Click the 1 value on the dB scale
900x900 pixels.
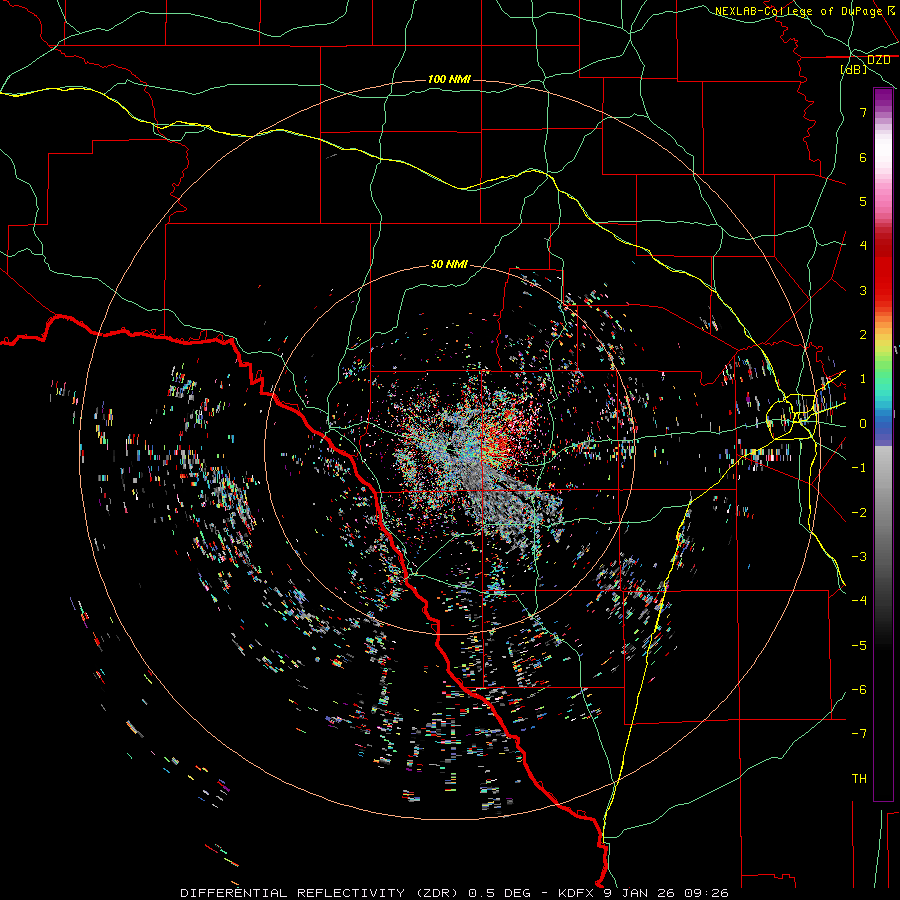[863, 379]
